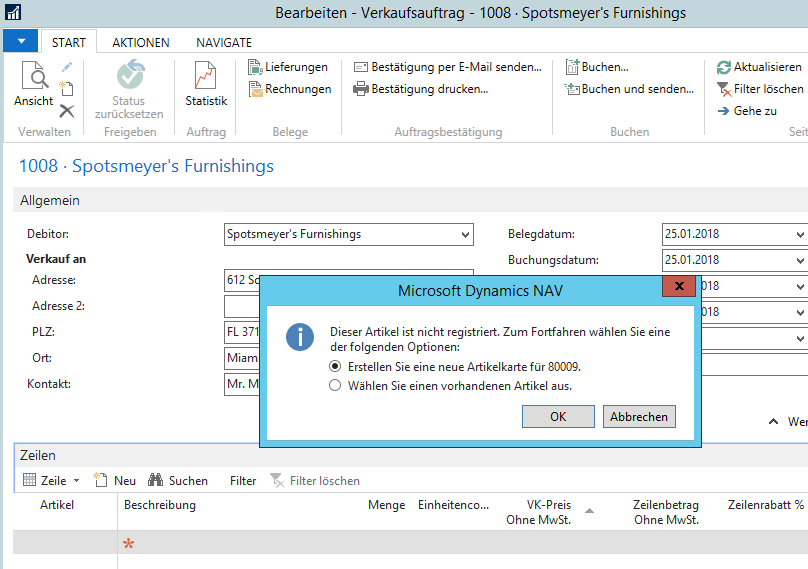Viewport: 808px width, 569px height.
Task: Click the Dynamics NAV application logo icon
Action: (13, 12)
